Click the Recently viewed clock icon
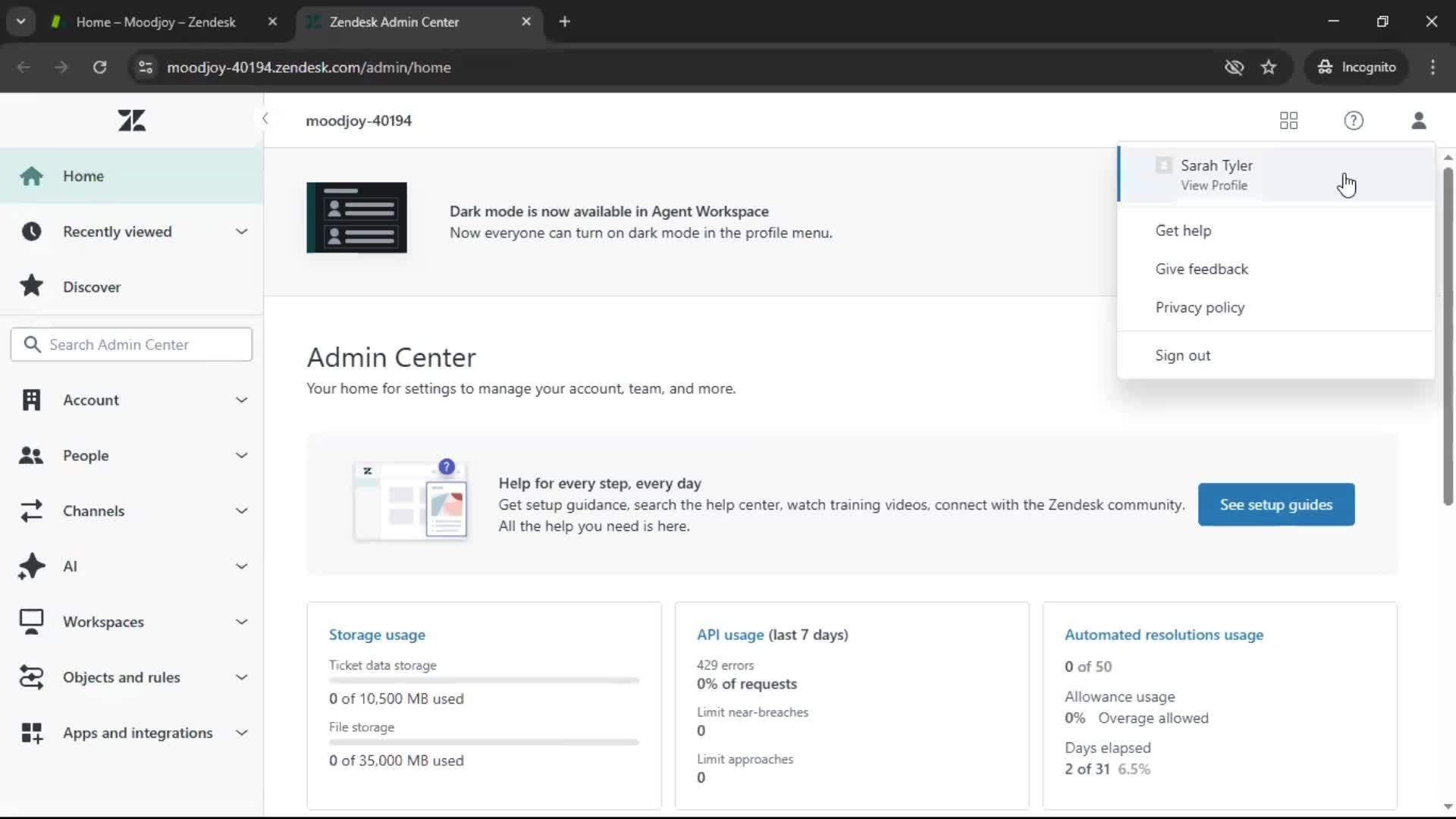This screenshot has width=1456, height=819. [31, 231]
